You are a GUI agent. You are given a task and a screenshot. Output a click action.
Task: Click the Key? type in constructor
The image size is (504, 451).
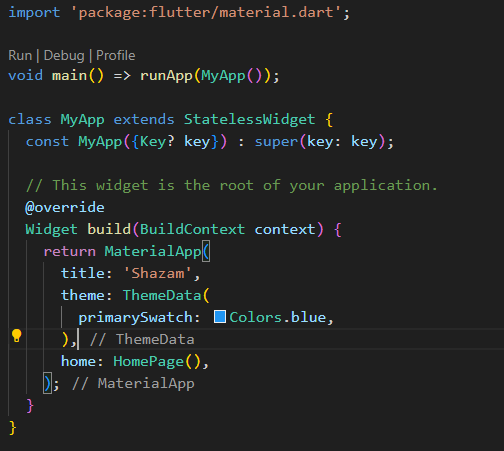(x=157, y=142)
